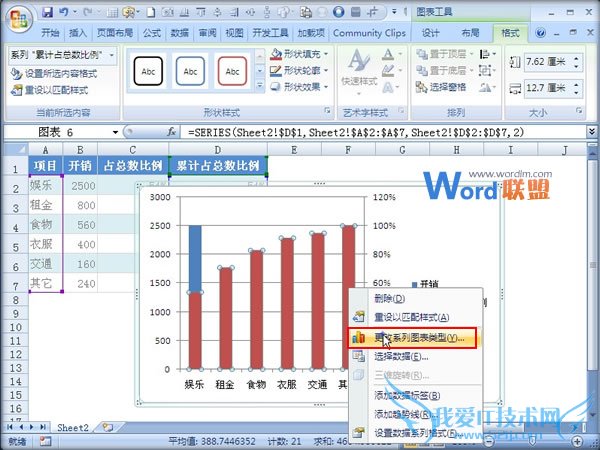The image size is (600, 450).
Task: Switch to the 设计 chart tools tab
Action: click(x=430, y=33)
